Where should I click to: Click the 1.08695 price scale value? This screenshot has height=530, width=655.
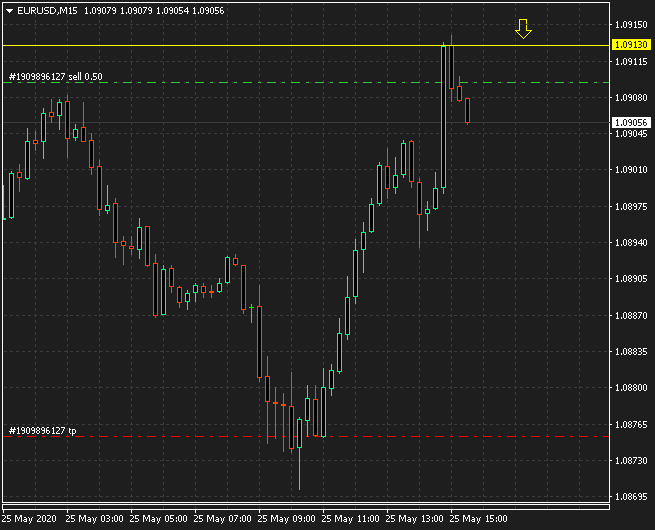coord(631,497)
